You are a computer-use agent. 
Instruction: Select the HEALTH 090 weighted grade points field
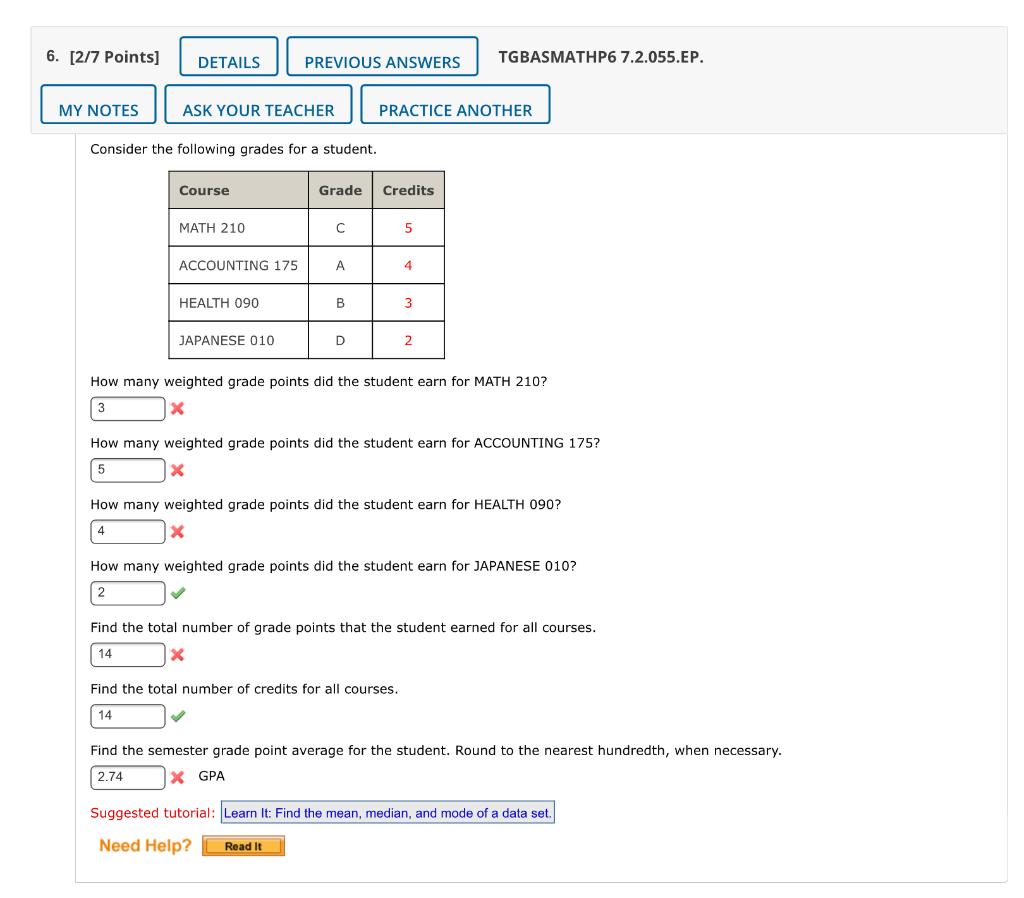click(x=128, y=532)
